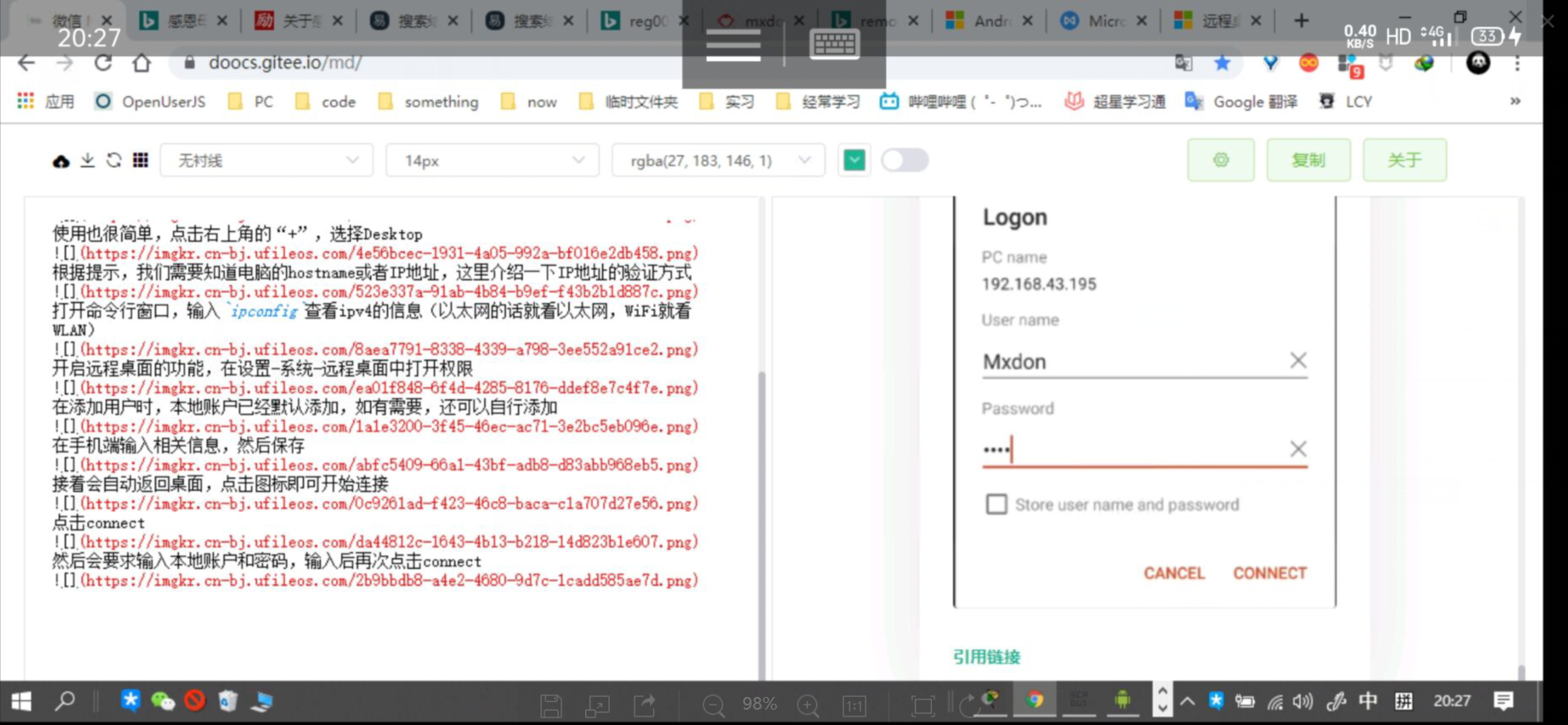This screenshot has height=725, width=1568.
Task: Clear the Password field with X icon
Action: (x=1297, y=450)
